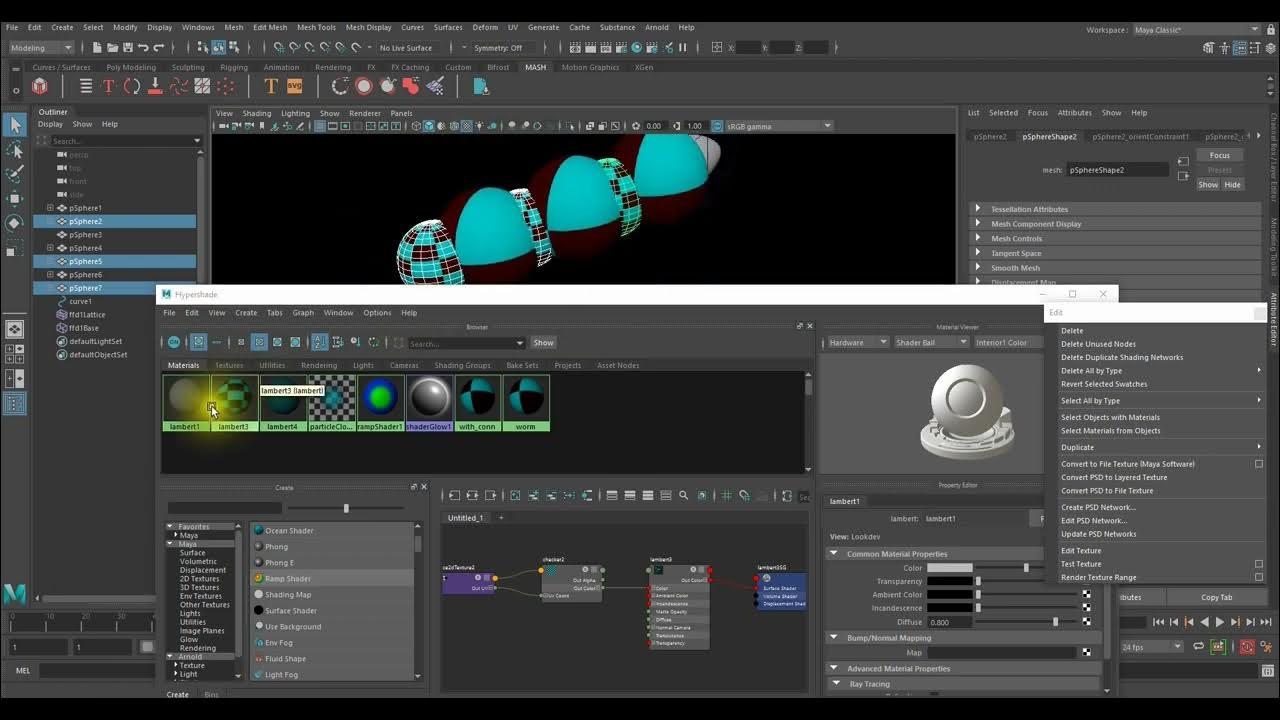Click the A-Z sort icon in Hypershade browser
The width and height of the screenshot is (1280, 720).
[320, 342]
